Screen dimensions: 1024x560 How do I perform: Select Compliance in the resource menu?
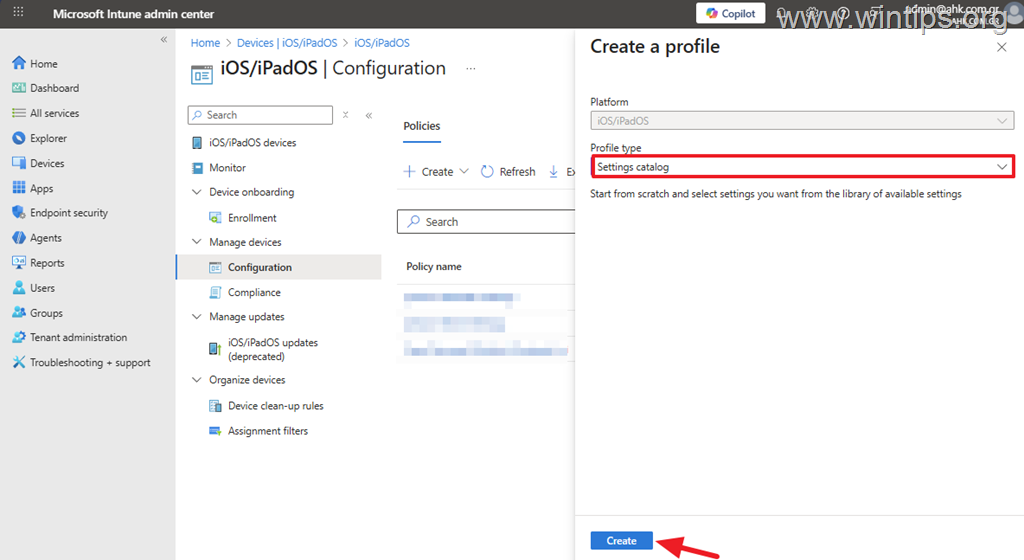tap(254, 293)
